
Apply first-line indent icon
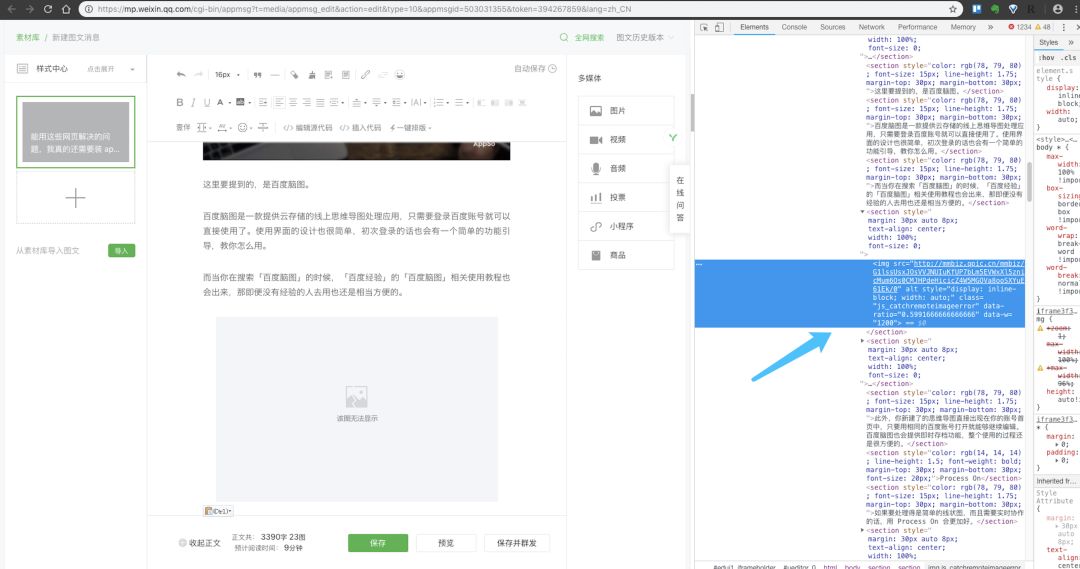click(x=263, y=102)
